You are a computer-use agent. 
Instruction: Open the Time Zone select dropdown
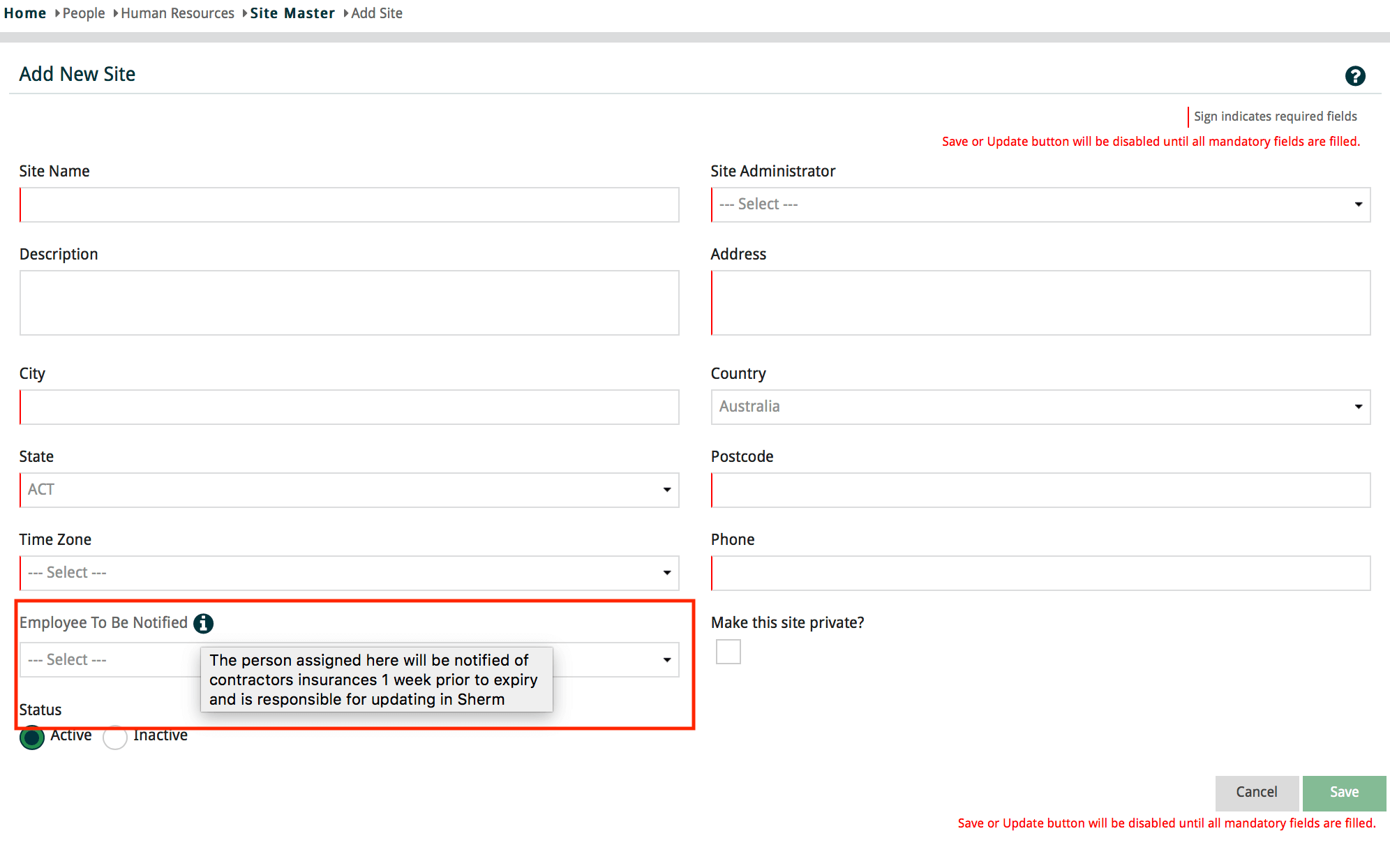tap(349, 573)
